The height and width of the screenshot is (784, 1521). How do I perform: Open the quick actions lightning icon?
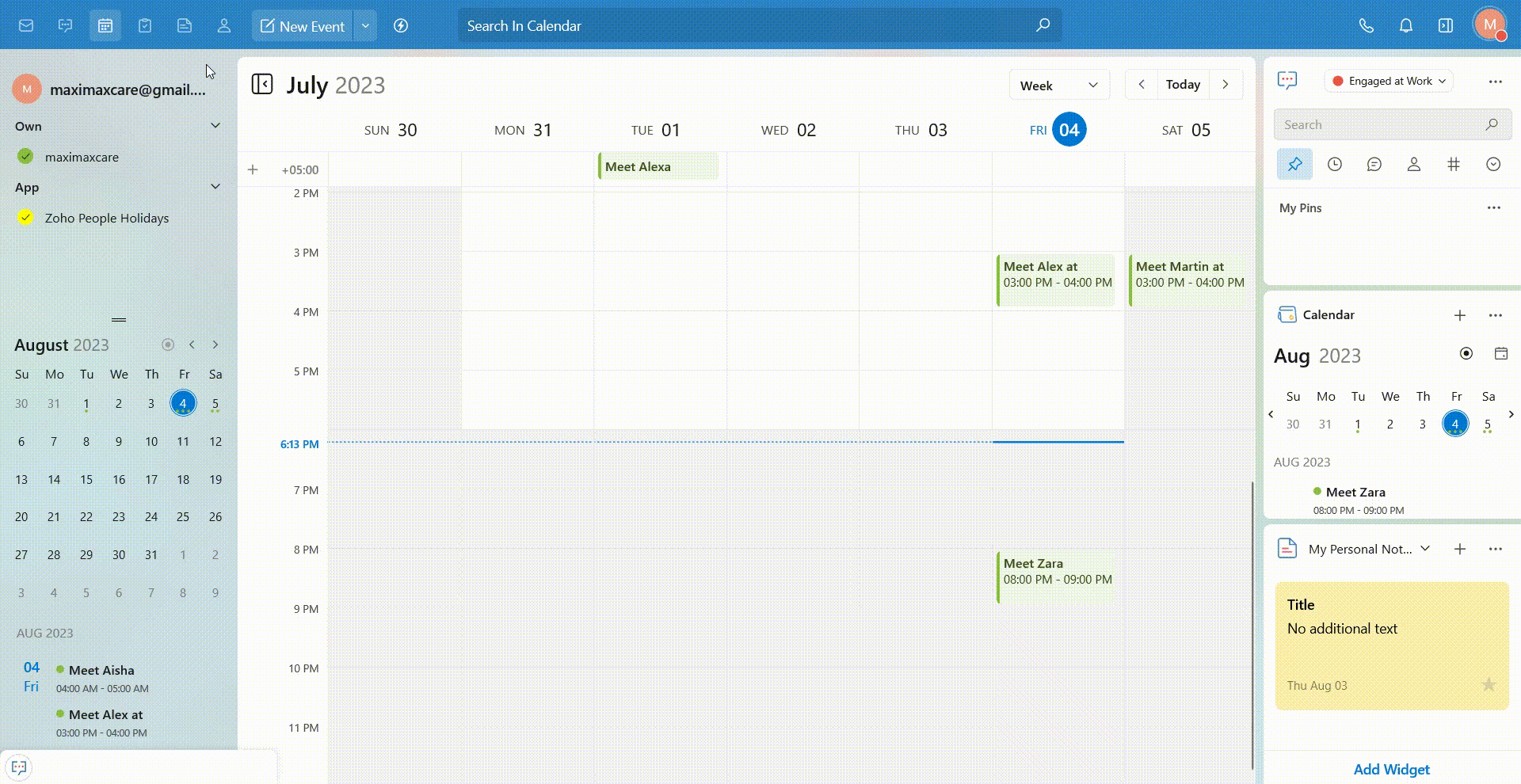coord(401,25)
